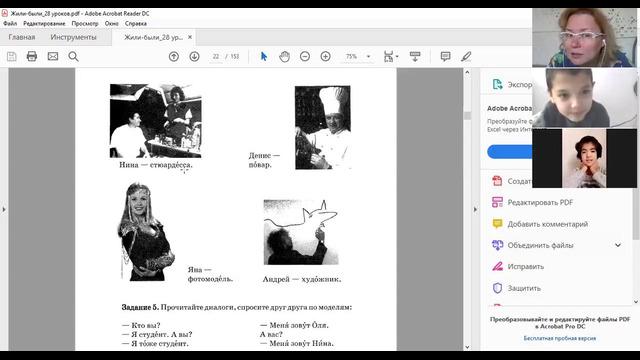Click the document scrollbar down arrow
Screen dimensions: 640x360
coord(467,347)
